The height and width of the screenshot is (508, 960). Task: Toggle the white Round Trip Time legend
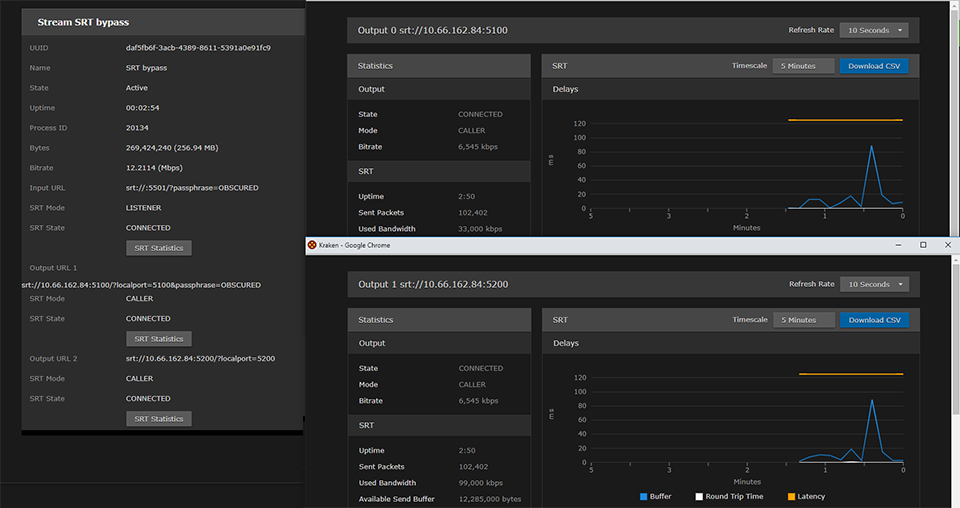click(x=697, y=496)
